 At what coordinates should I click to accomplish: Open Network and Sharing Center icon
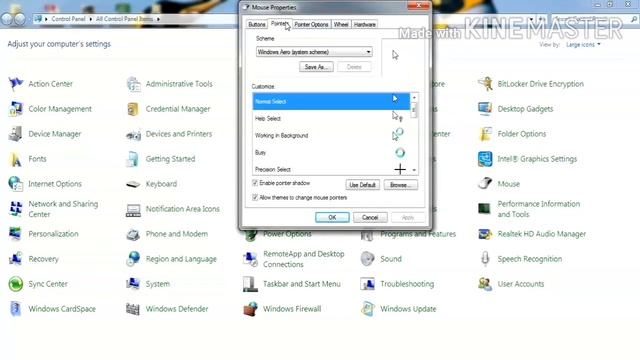16,209
